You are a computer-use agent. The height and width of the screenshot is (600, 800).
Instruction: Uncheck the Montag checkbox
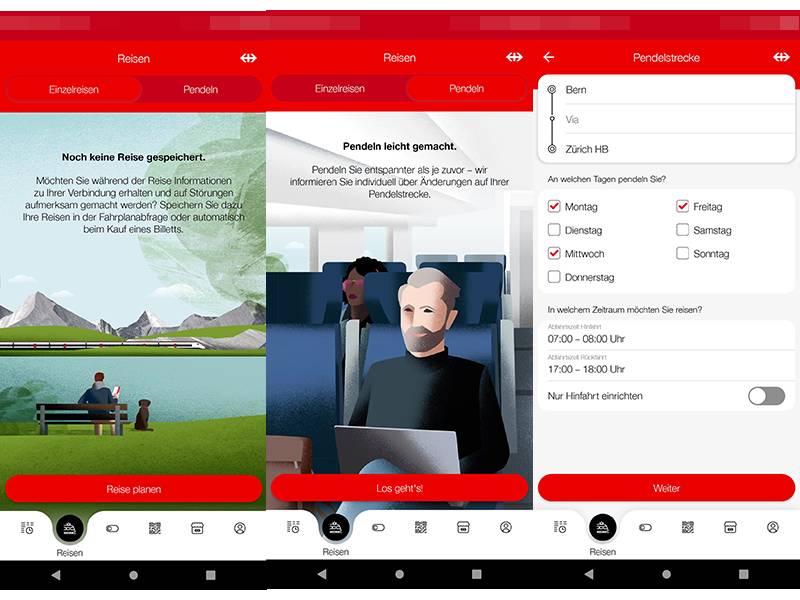(554, 207)
